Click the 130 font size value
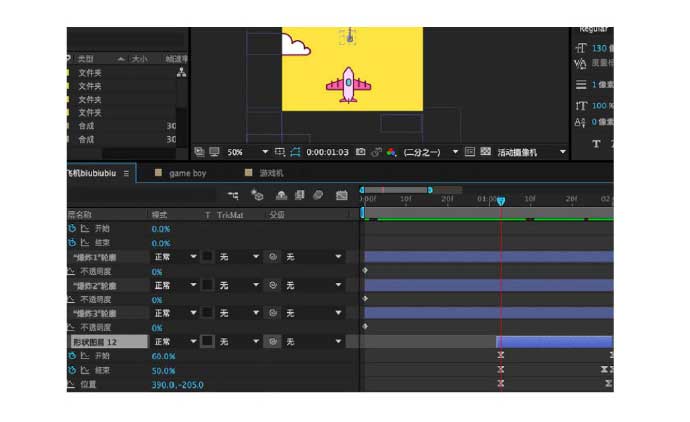The width and height of the screenshot is (690, 422). coord(599,48)
